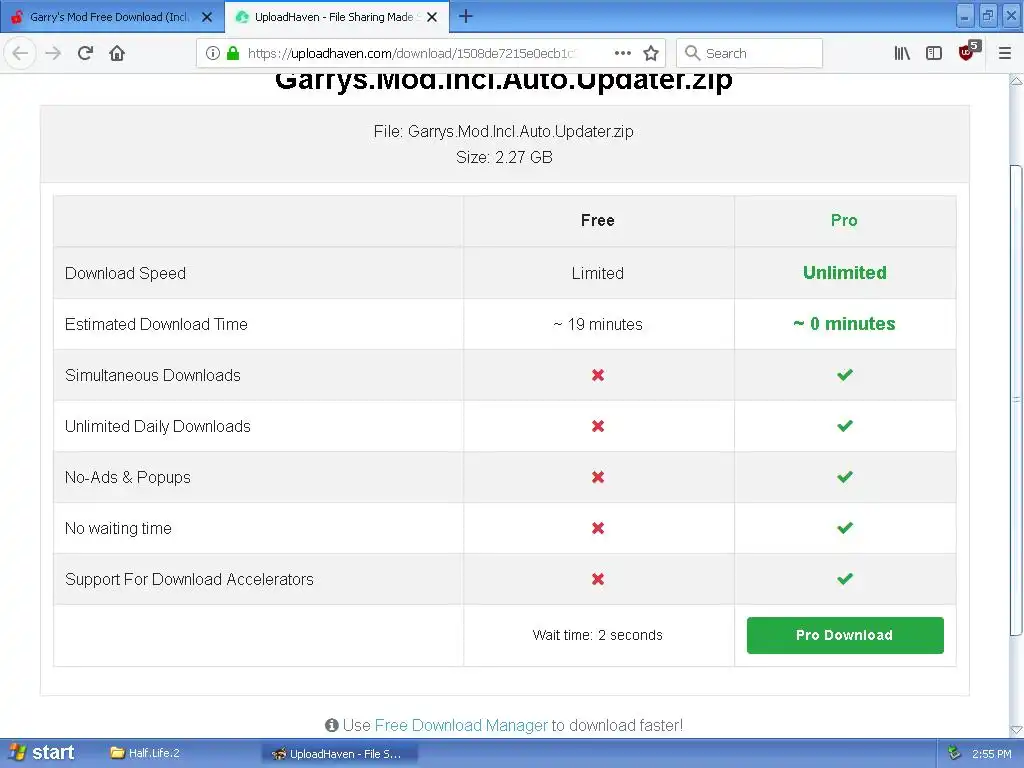Click the page's vertical scrollbar thumb
1024x768 pixels.
[x=1016, y=400]
